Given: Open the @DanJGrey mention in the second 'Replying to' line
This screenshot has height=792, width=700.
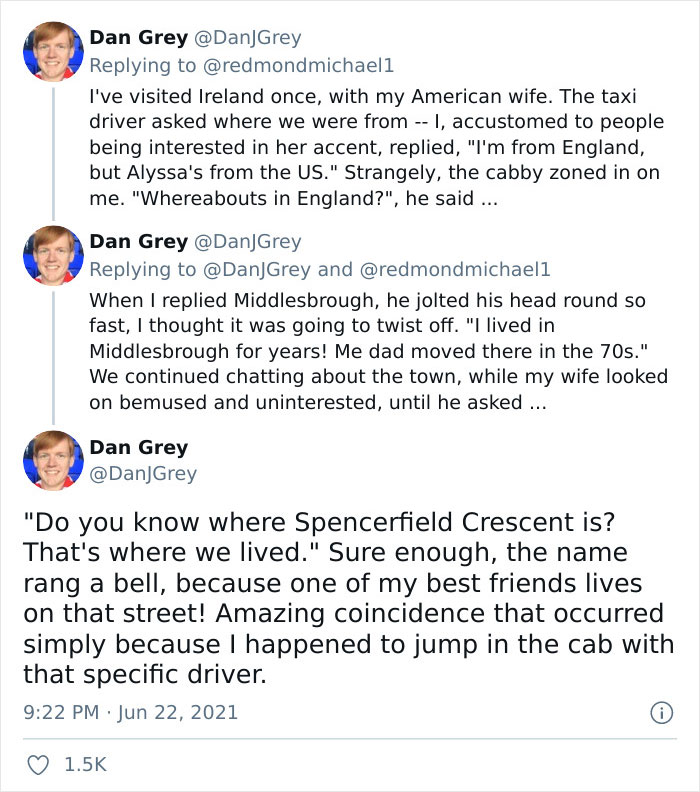Looking at the screenshot, I should tap(257, 269).
